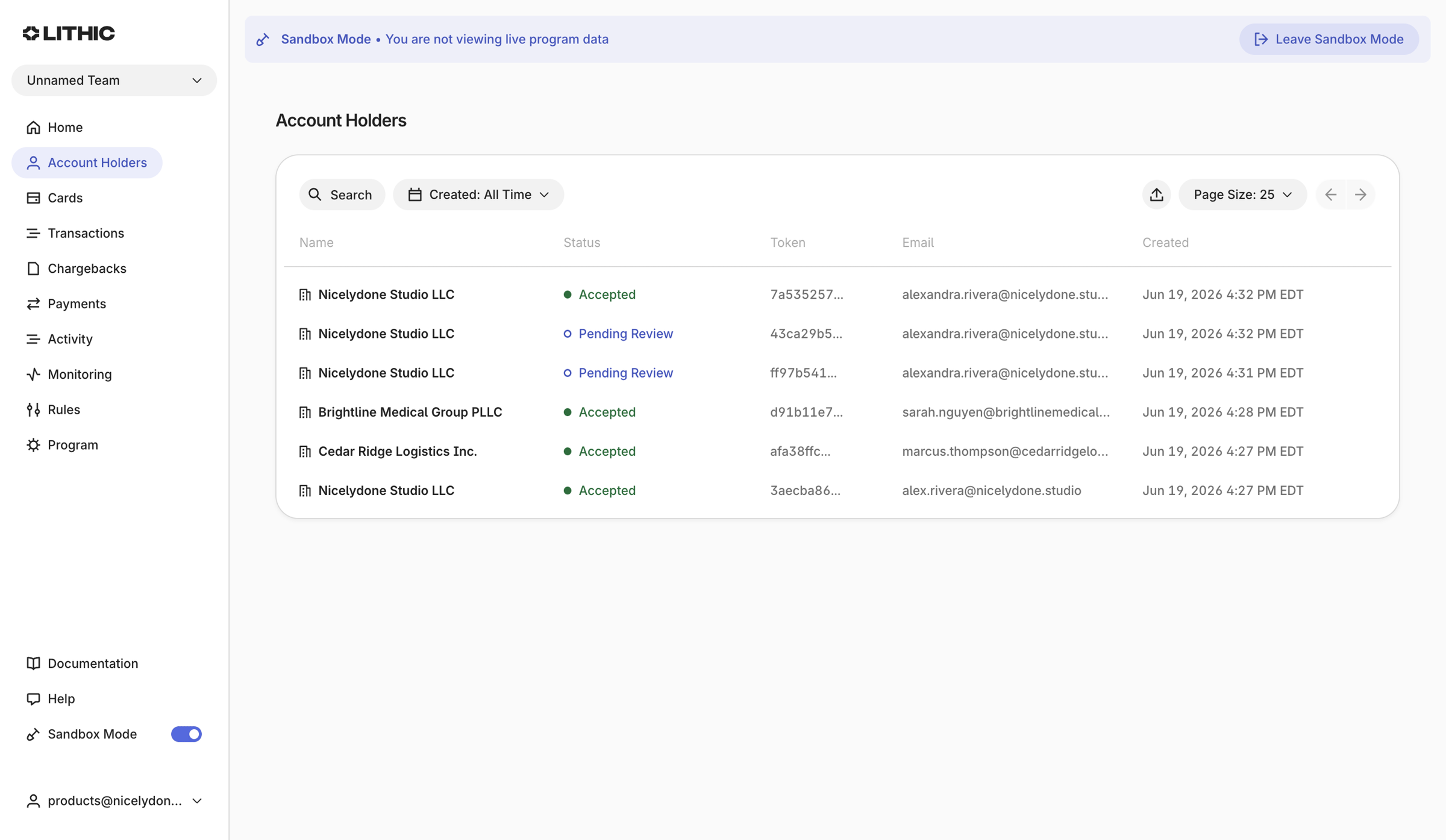Click Accepted status for Cedar Ridge Logistics
Viewport: 1446px width, 840px height.
point(599,451)
